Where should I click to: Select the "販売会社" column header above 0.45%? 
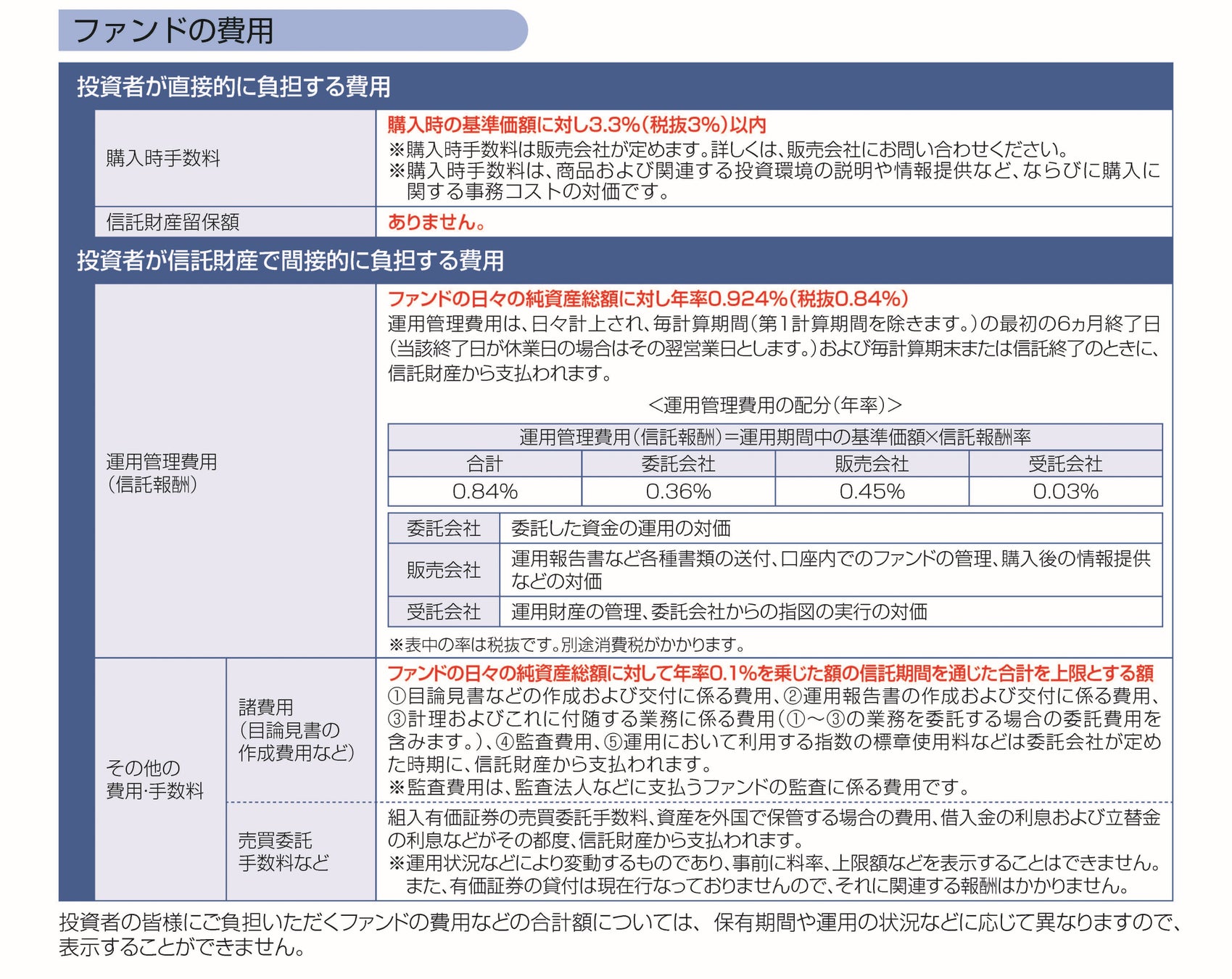pos(872,464)
